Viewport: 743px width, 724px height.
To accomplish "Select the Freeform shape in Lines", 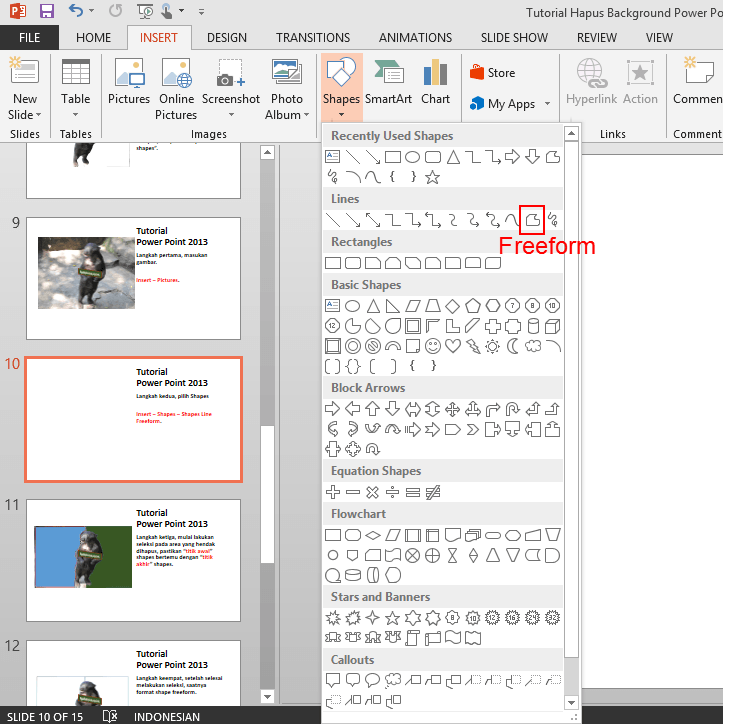I will [x=532, y=220].
